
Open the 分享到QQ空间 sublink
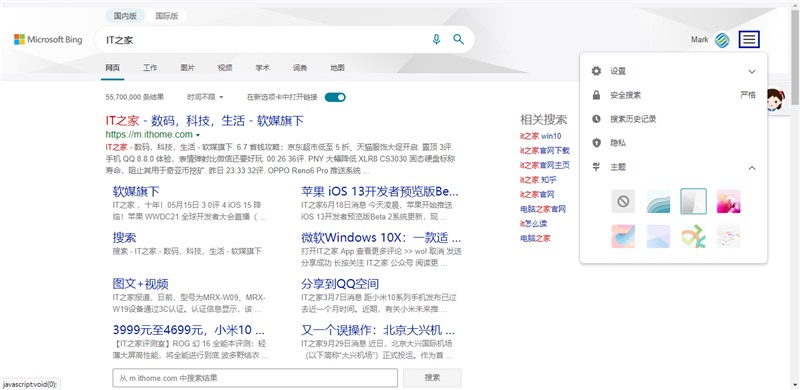coord(340,284)
